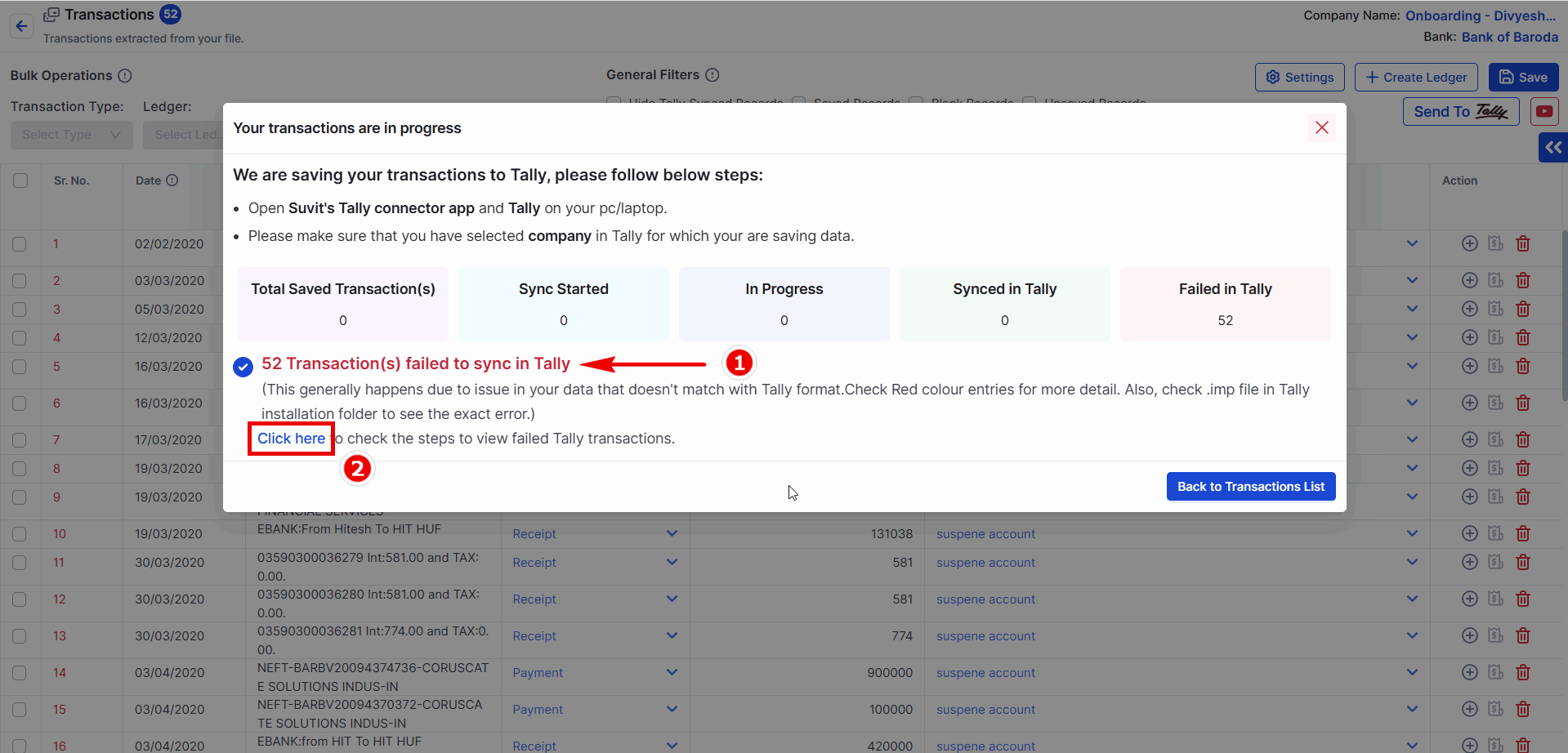Screen dimensions: 1568x753
Task: Click amount 900000 in row 14
Action: (890, 672)
